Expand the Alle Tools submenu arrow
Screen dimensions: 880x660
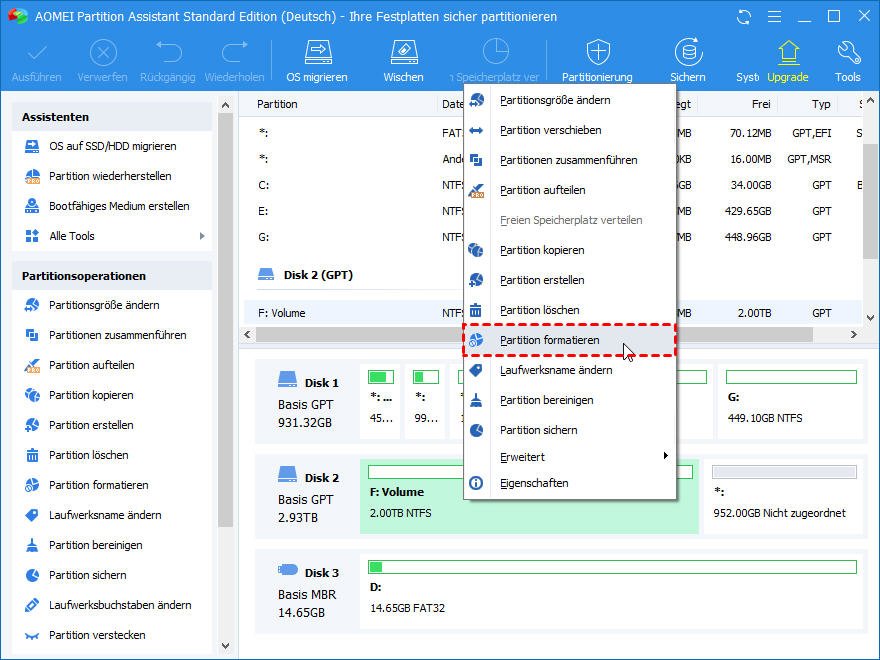pyautogui.click(x=202, y=236)
